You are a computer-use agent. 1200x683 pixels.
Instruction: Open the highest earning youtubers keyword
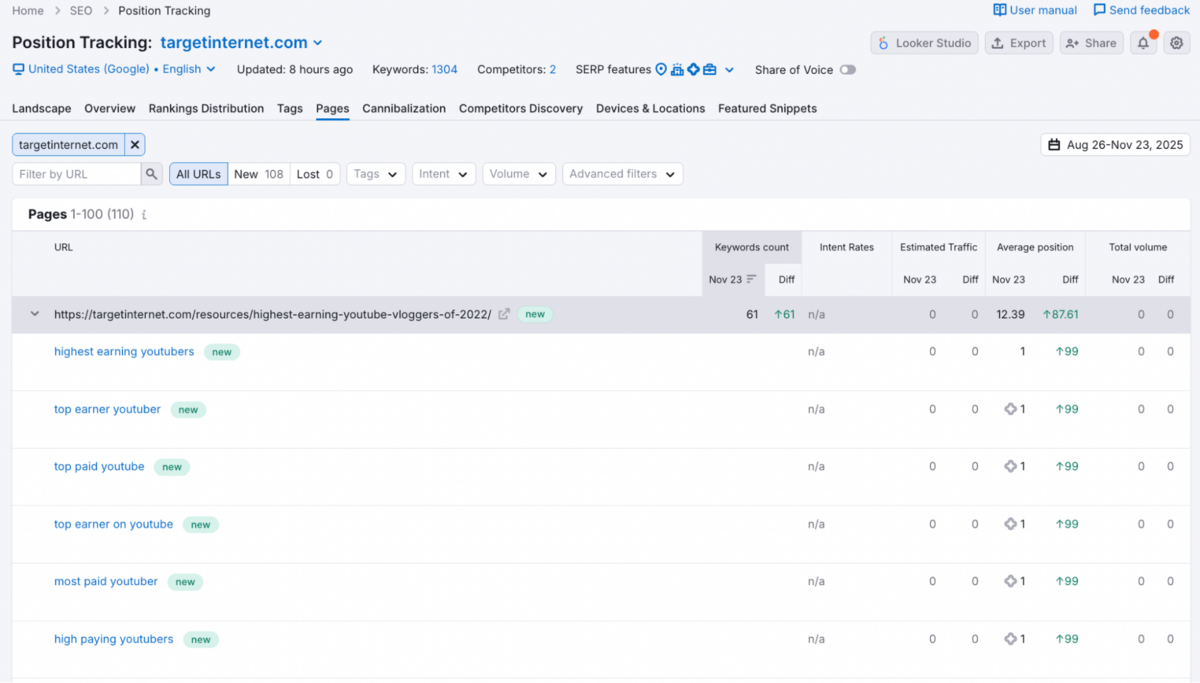124,352
